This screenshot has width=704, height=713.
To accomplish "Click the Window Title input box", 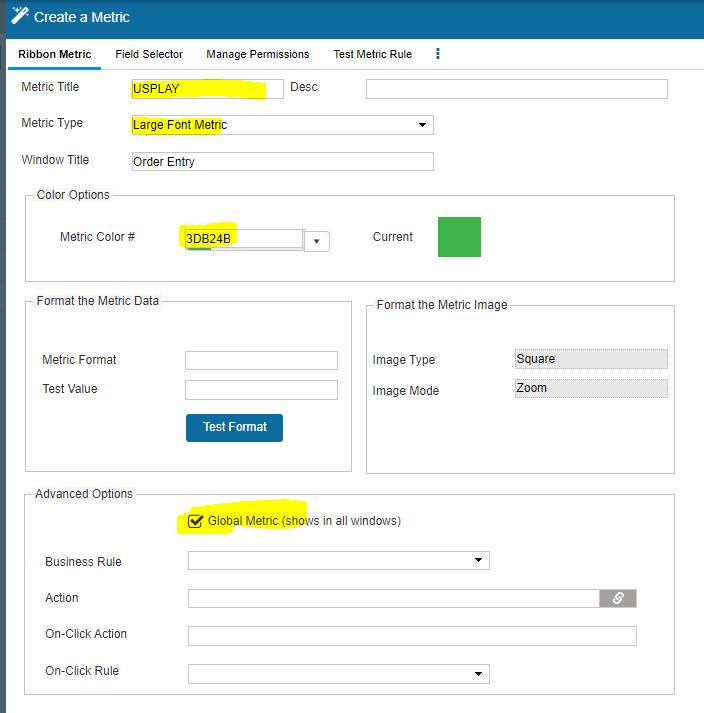I will pos(282,161).
